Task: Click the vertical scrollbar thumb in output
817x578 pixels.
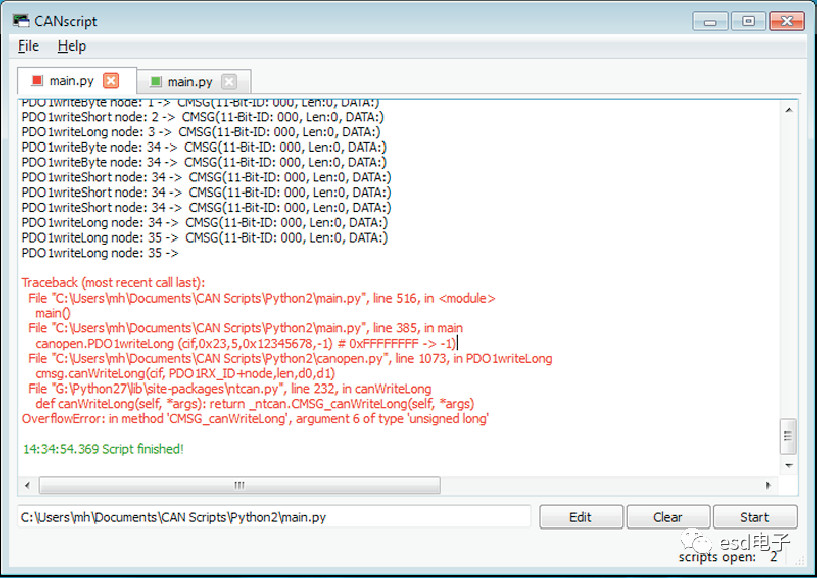Action: [788, 436]
